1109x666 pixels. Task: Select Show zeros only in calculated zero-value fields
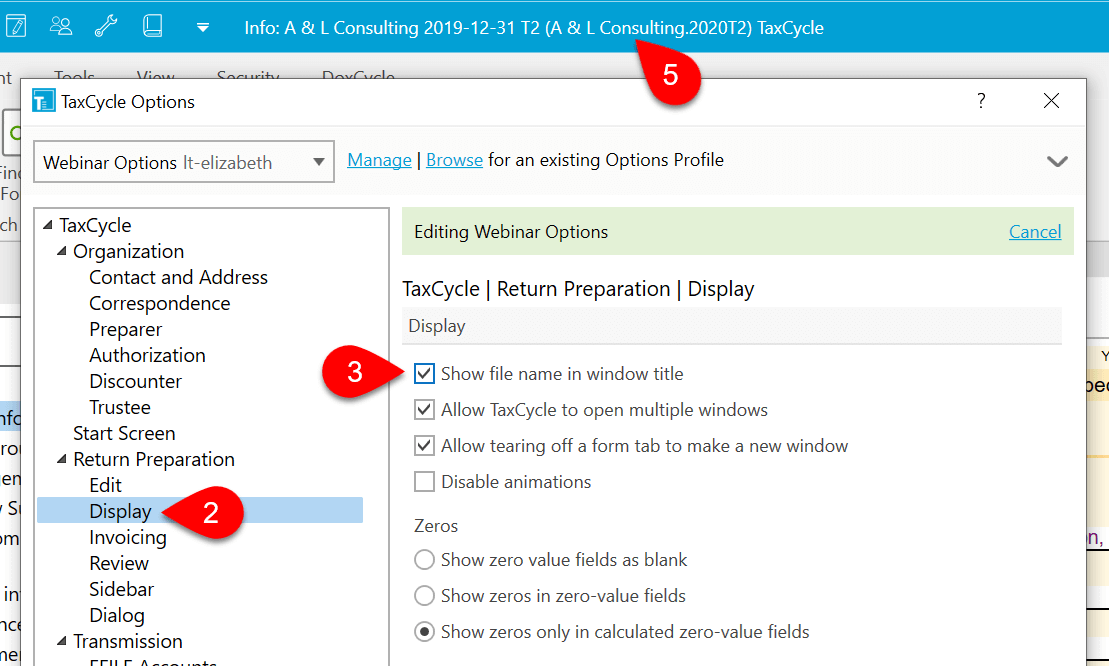[424, 631]
